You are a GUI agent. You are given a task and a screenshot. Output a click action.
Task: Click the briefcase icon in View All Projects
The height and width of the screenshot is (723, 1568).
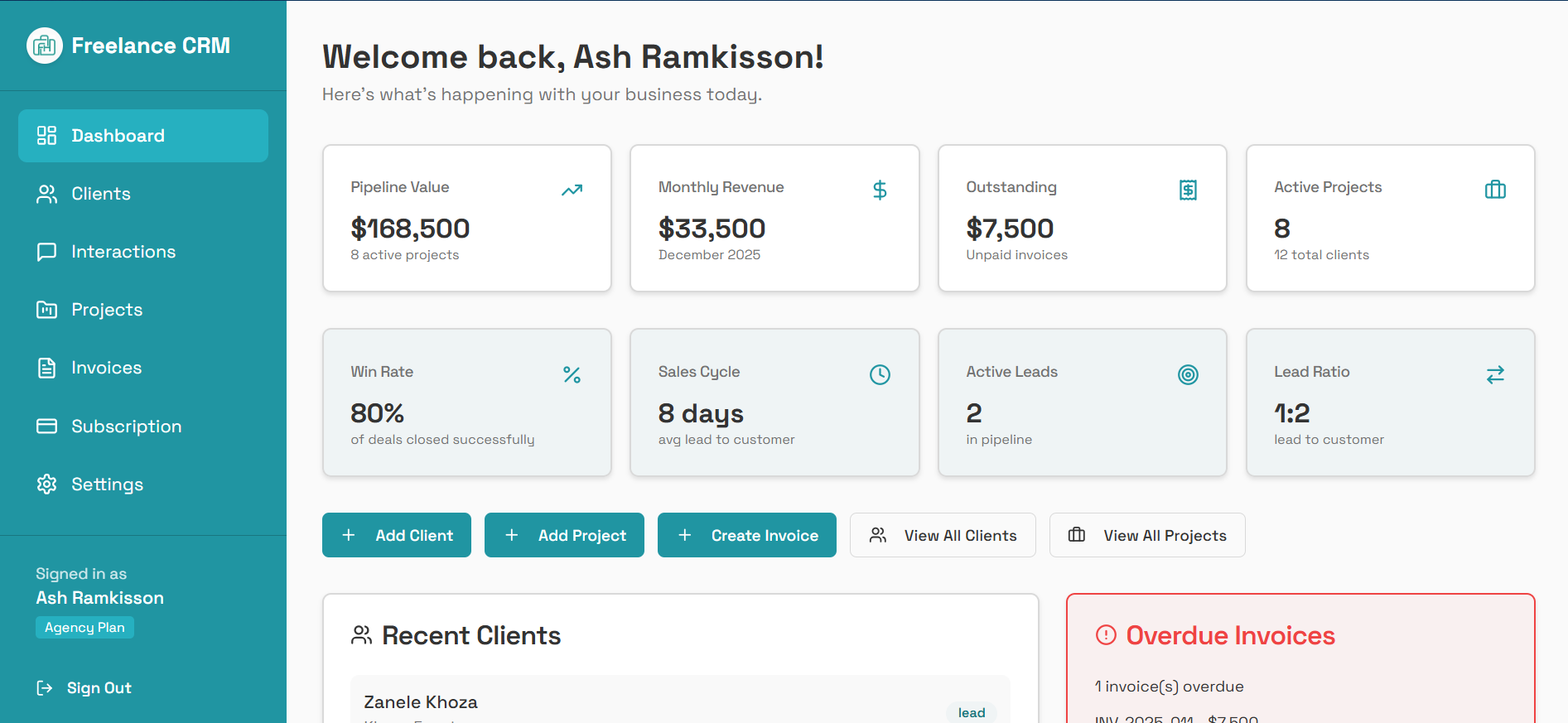coord(1077,535)
